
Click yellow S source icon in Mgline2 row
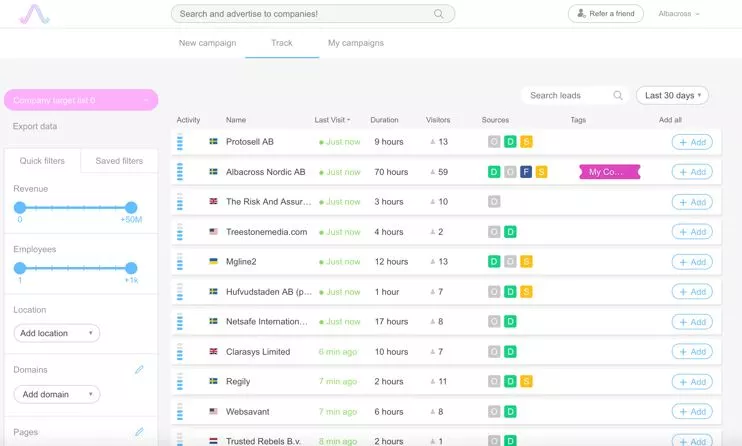click(x=526, y=261)
